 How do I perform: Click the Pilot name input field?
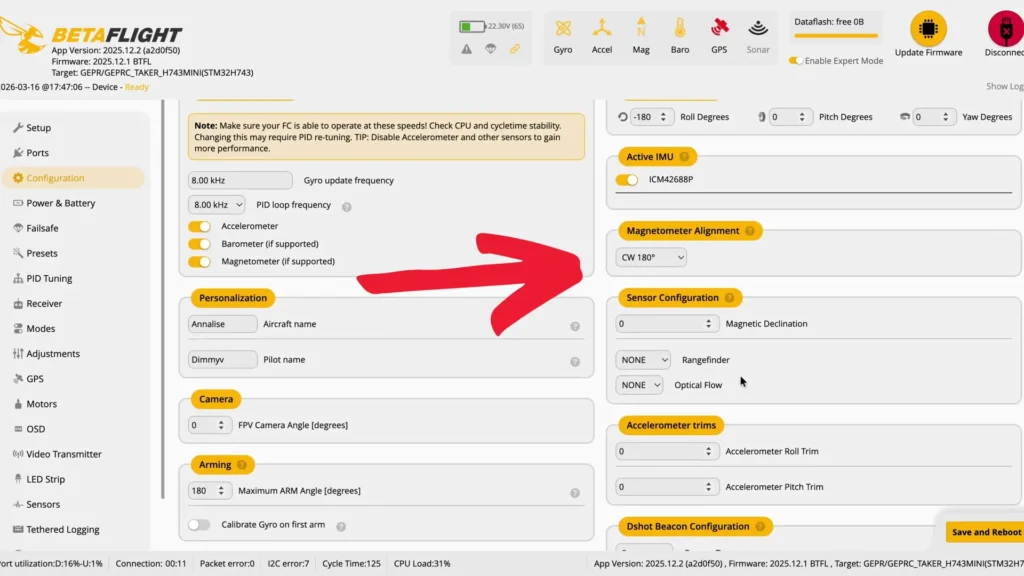[x=222, y=360]
